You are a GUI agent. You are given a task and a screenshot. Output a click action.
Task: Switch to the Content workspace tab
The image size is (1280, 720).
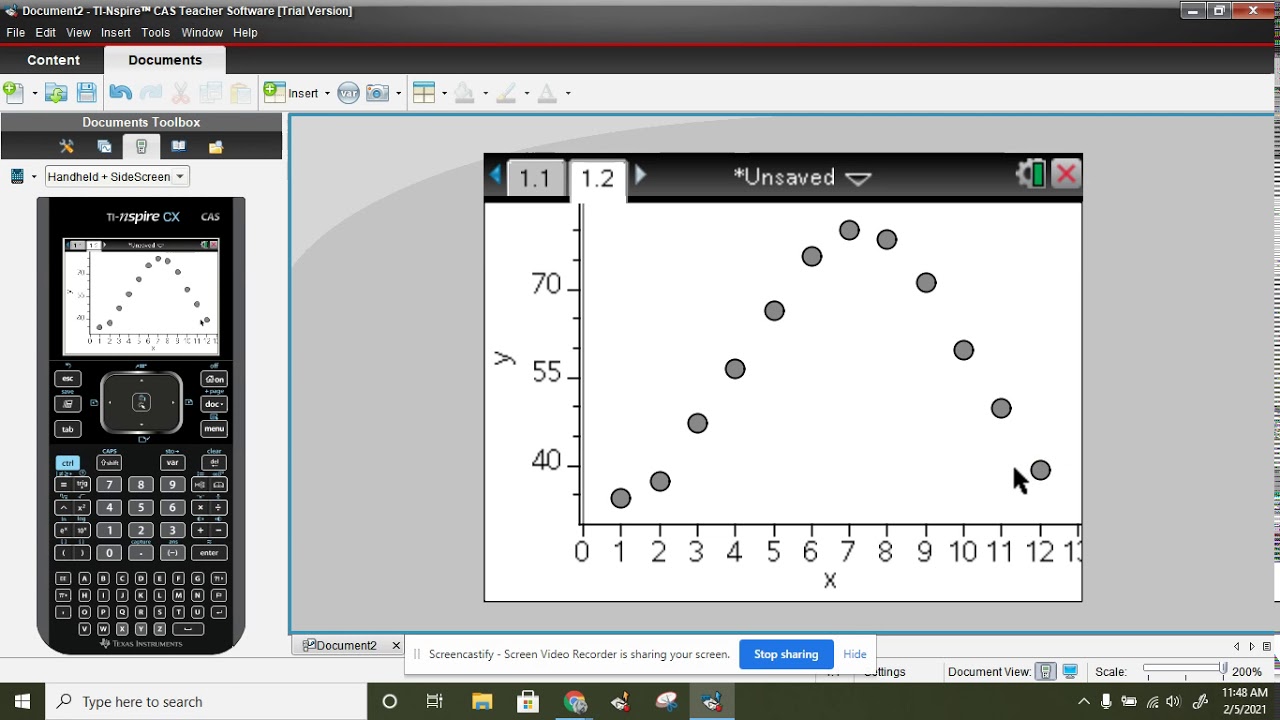pos(53,60)
